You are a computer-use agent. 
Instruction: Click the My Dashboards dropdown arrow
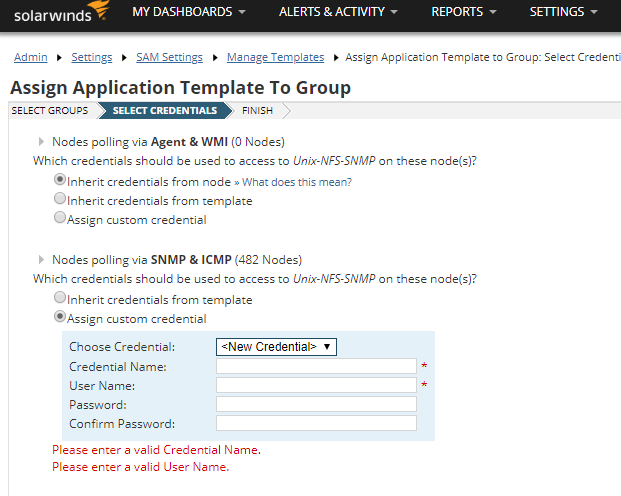click(242, 12)
